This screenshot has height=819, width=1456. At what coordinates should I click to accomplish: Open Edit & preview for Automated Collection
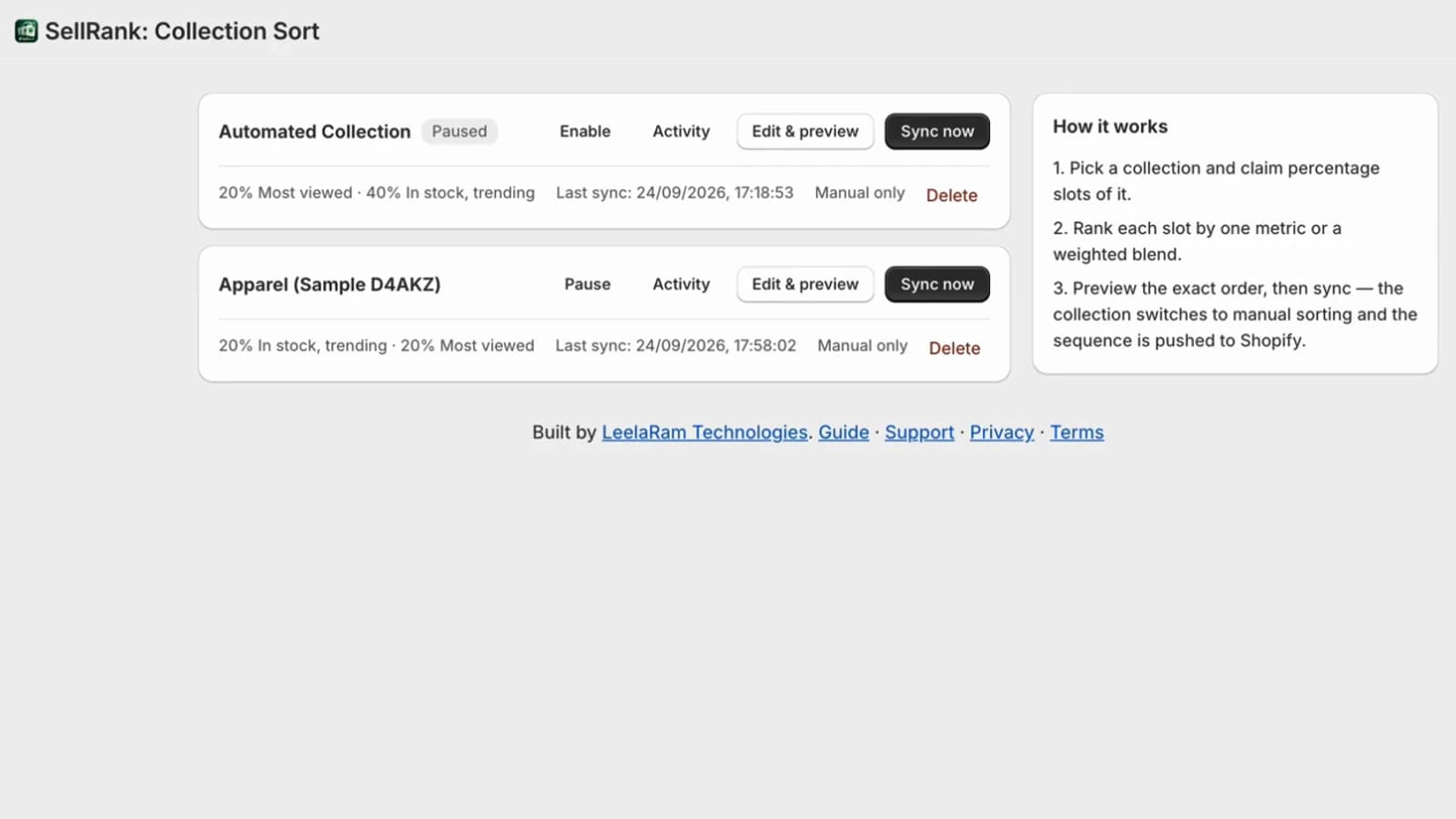tap(805, 131)
